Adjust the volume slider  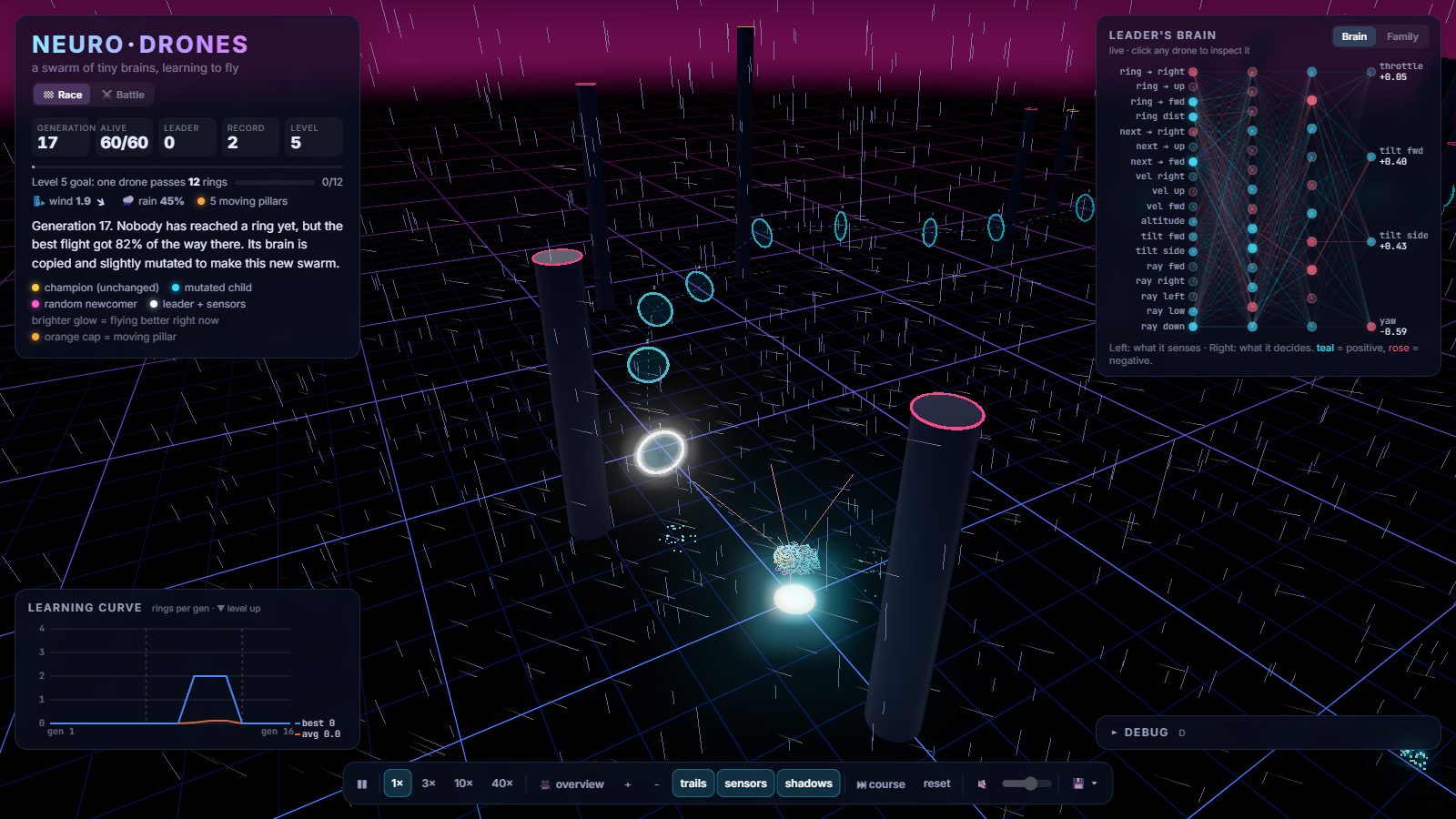click(1026, 784)
